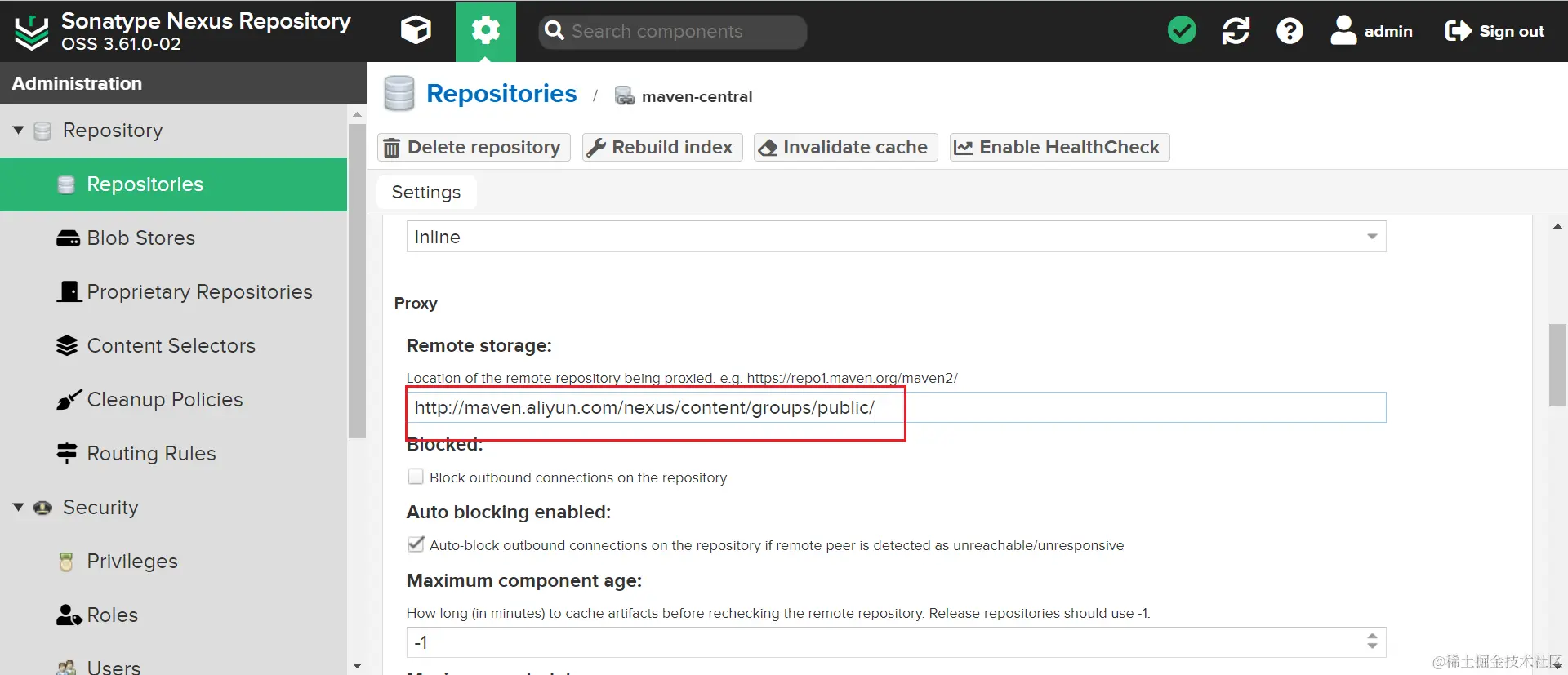Open Proprietary Repositories in the sidebar
This screenshot has height=675, width=1568.
point(173,292)
